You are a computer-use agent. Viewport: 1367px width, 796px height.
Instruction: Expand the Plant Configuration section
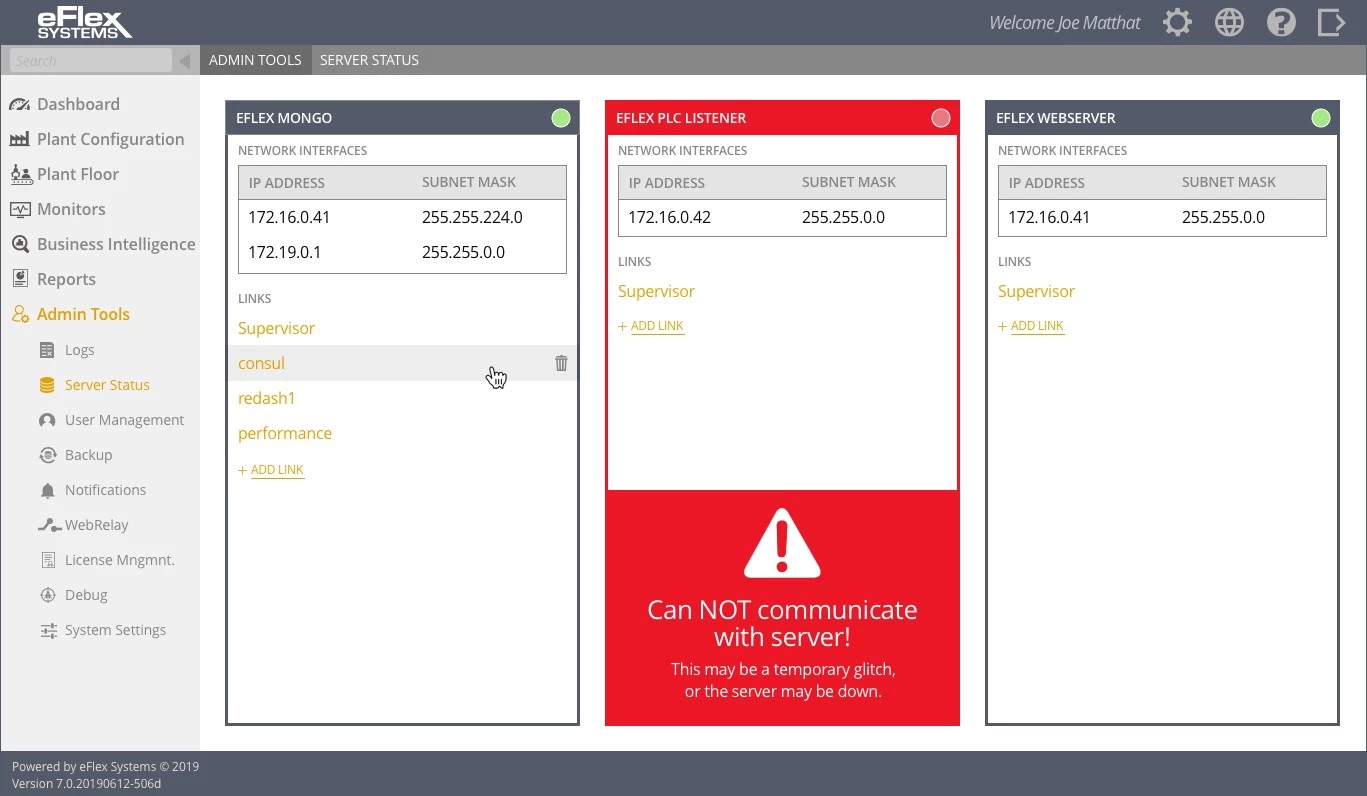110,139
